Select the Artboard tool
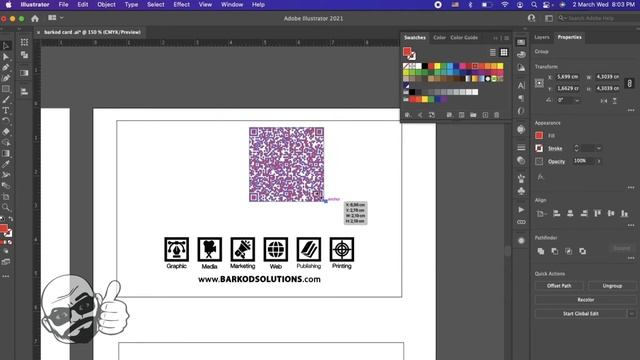 6,197
